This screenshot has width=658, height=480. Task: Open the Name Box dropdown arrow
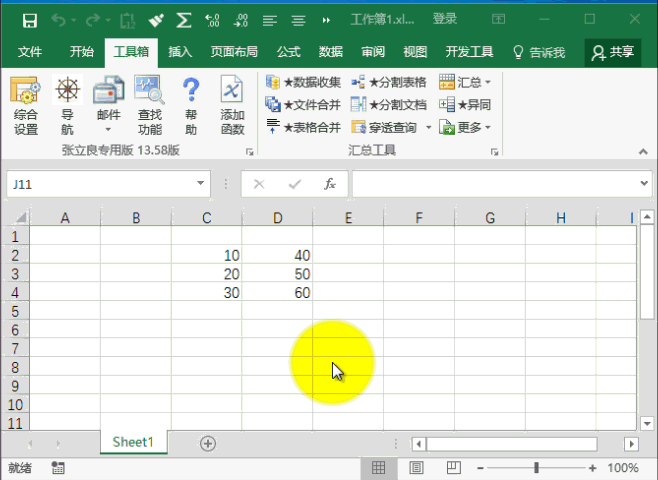[x=201, y=184]
